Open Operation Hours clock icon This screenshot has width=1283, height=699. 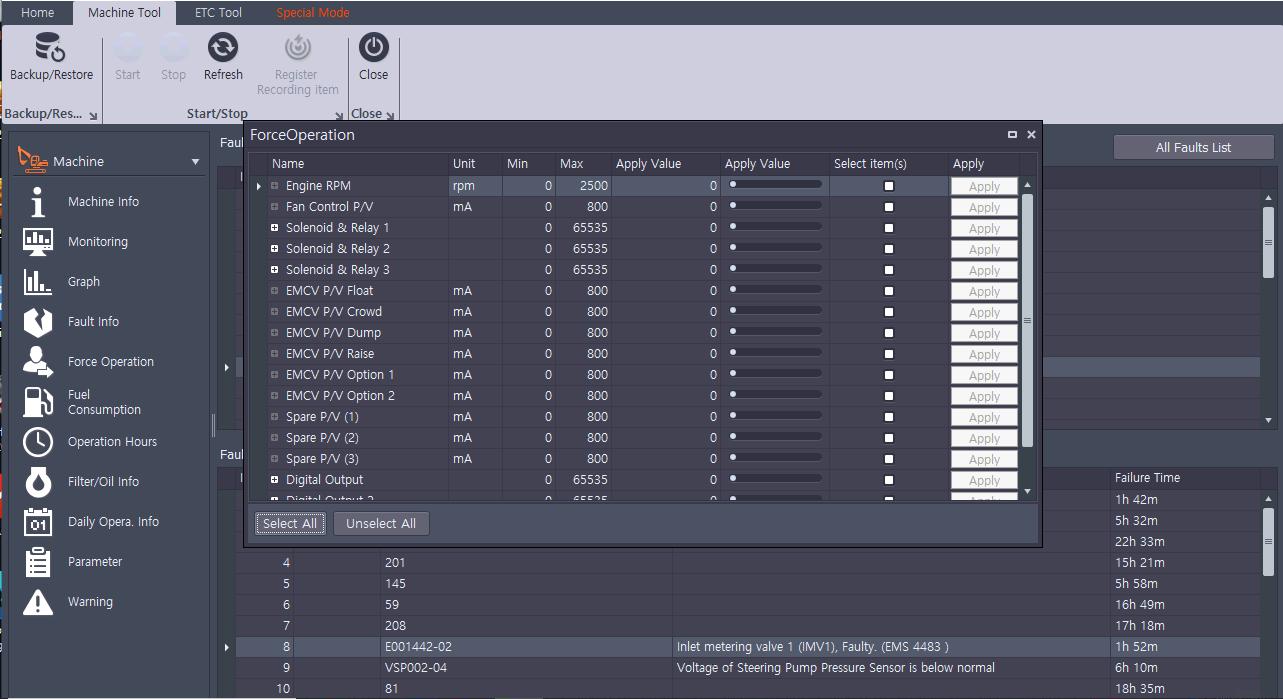(x=38, y=441)
